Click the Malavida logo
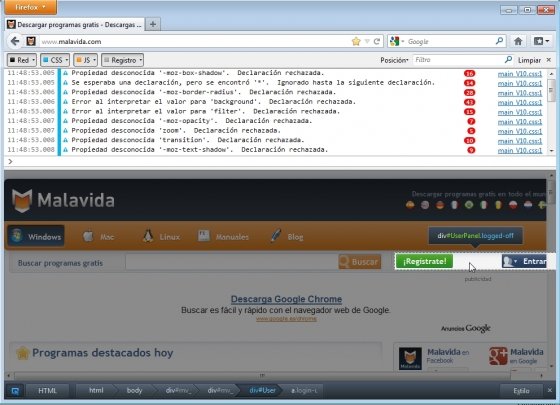 tap(63, 200)
